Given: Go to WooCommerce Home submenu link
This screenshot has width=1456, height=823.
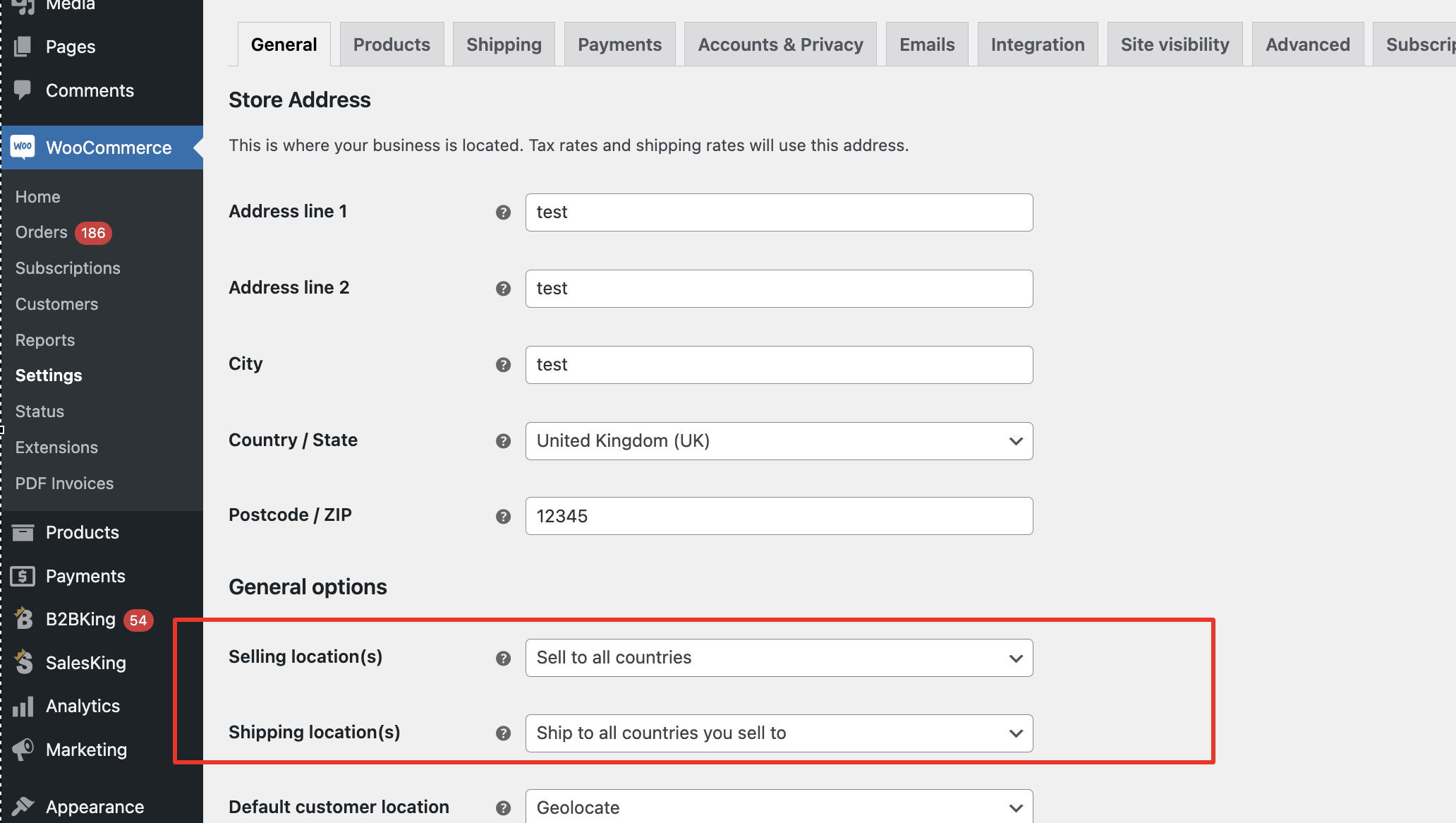Looking at the screenshot, I should 38,197.
